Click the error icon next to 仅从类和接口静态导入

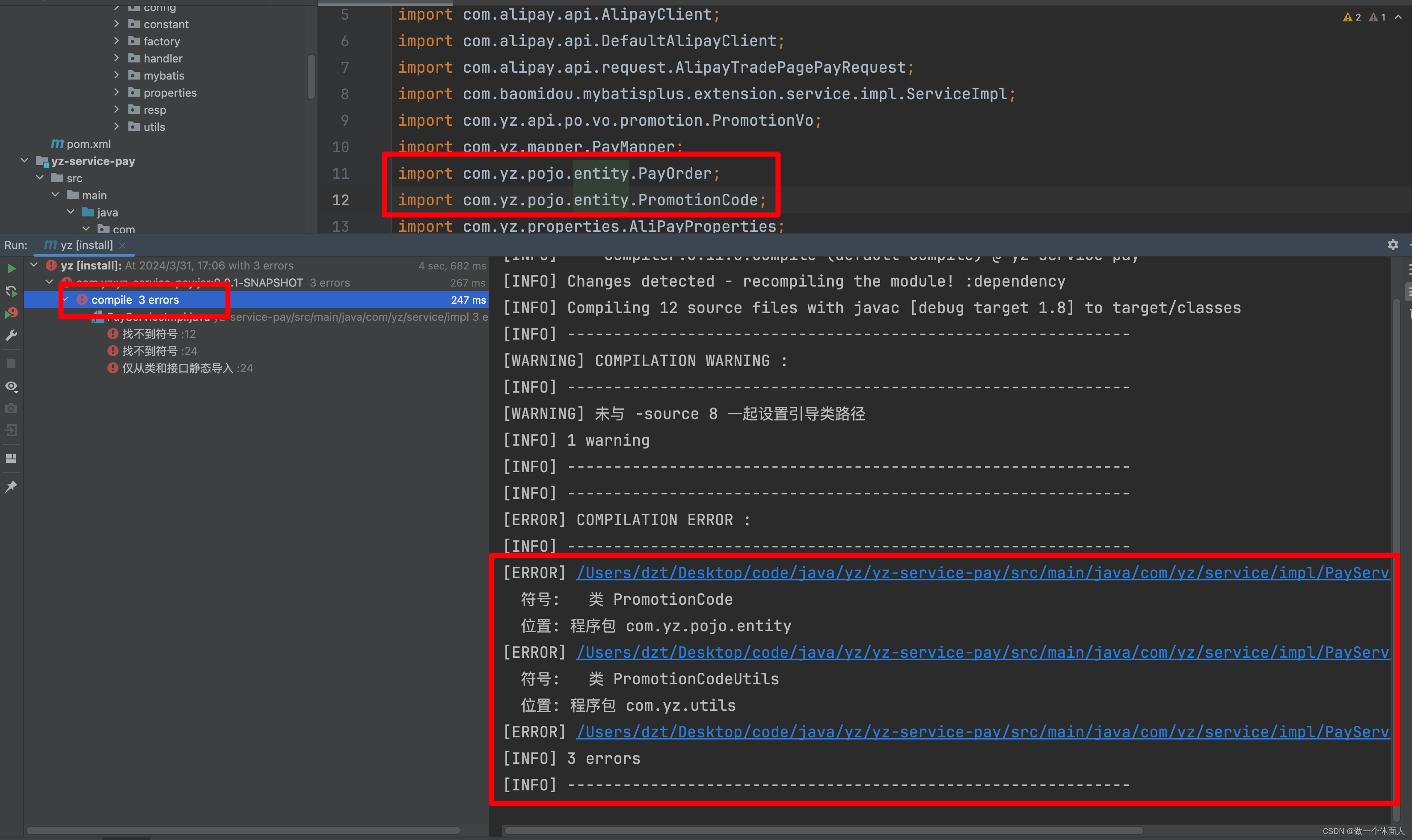click(113, 368)
